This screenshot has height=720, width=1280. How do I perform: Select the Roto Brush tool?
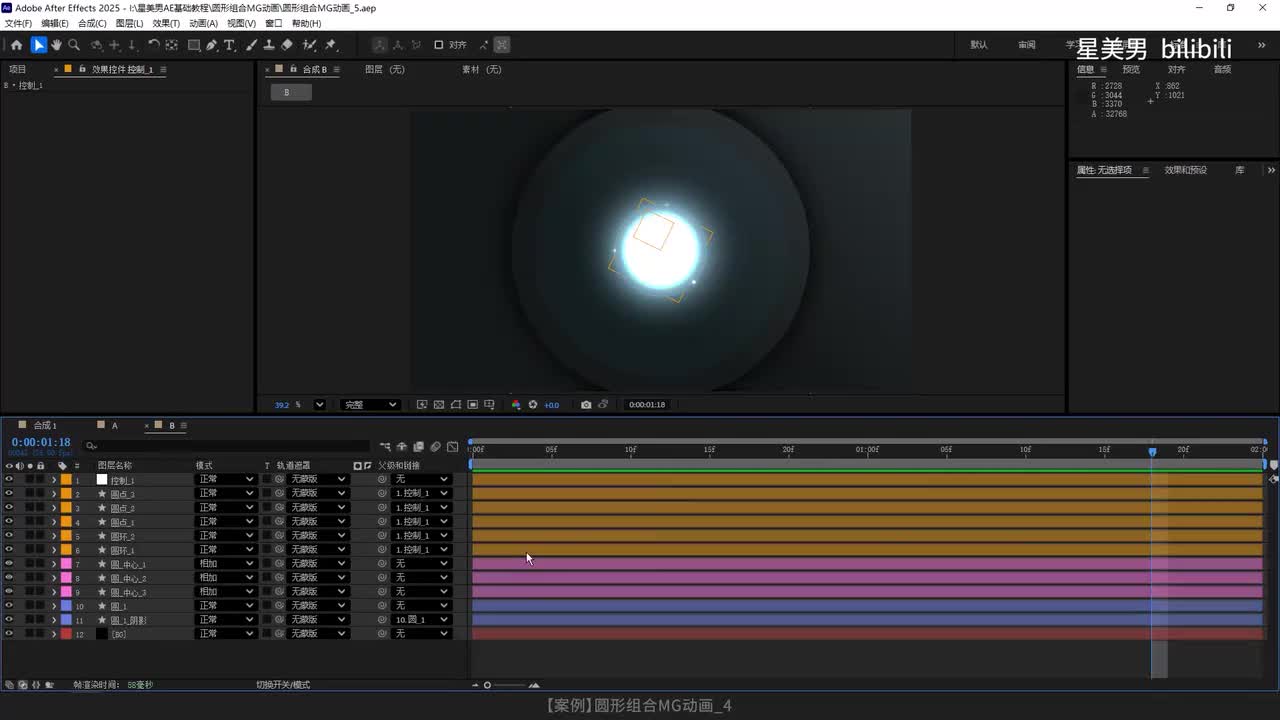[309, 45]
